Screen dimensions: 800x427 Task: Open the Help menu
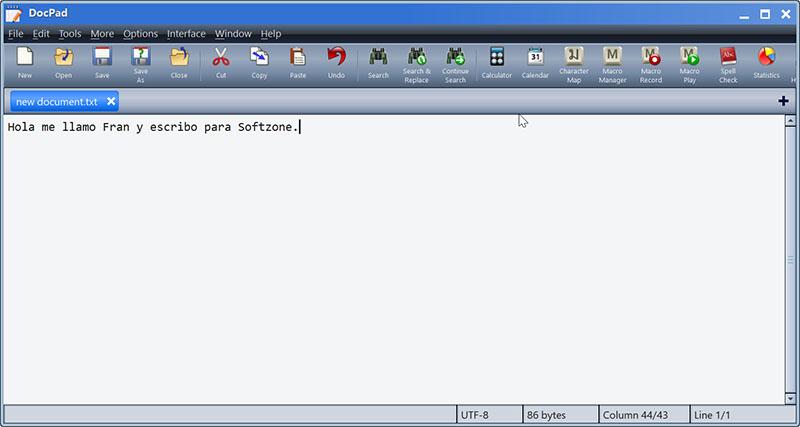click(x=271, y=34)
